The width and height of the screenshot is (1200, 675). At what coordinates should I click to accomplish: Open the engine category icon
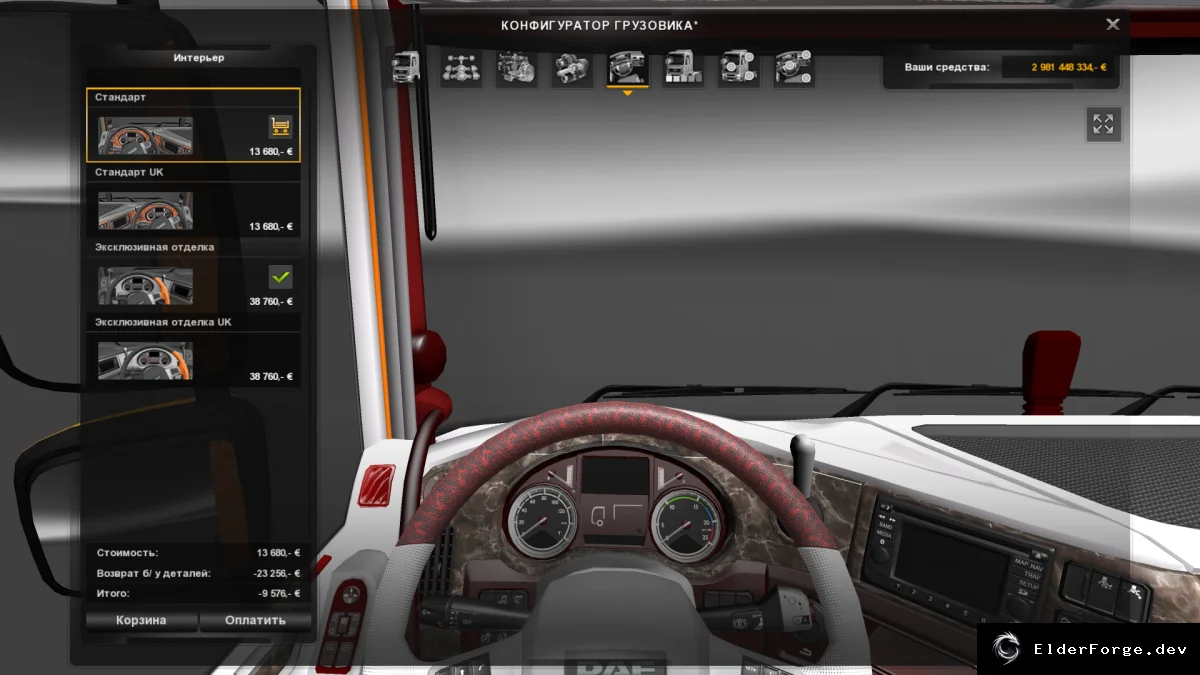(x=517, y=68)
